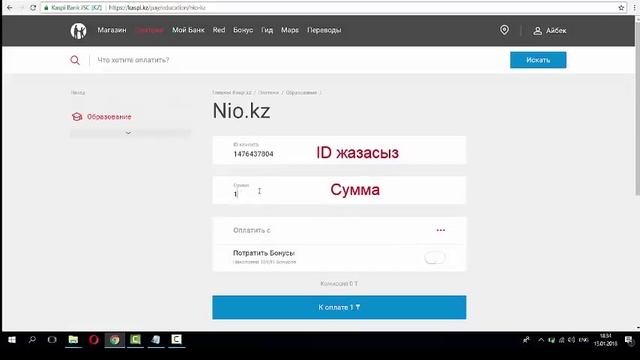Open the first breadcrumb Главная link
This screenshot has width=640, height=360.
tap(232, 93)
